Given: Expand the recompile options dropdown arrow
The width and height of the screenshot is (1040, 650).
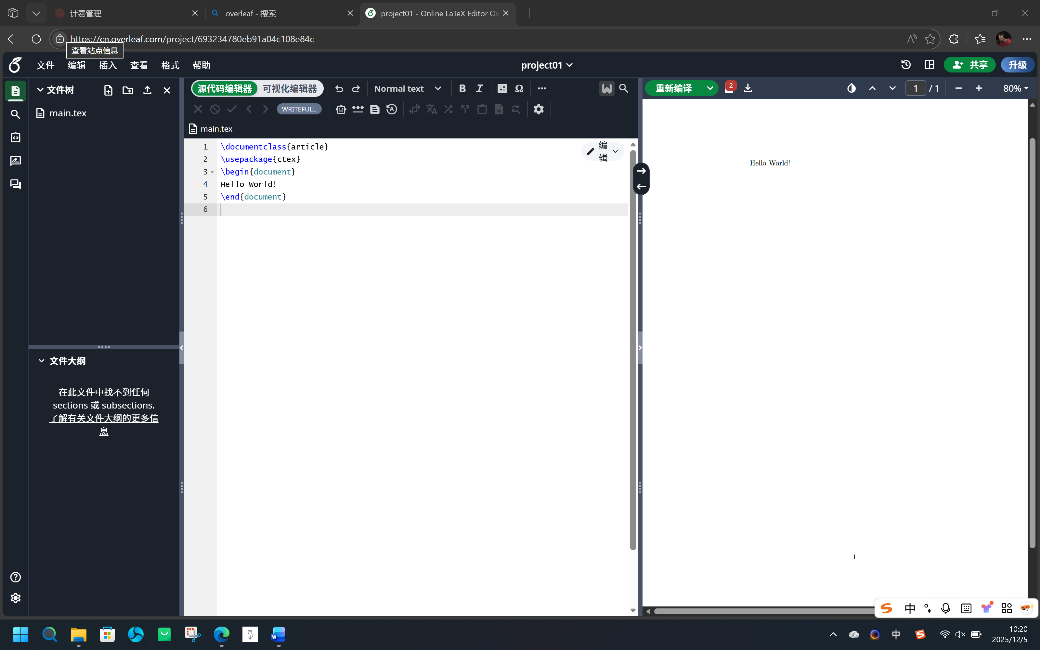Looking at the screenshot, I should pos(710,88).
